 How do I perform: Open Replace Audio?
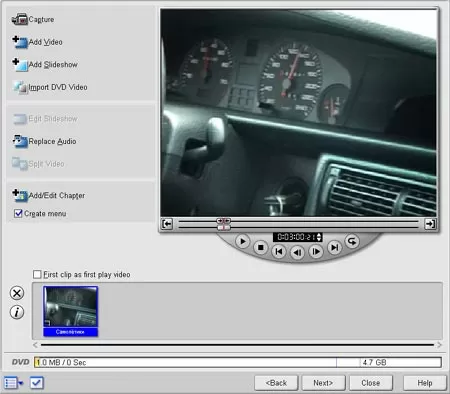point(44,141)
